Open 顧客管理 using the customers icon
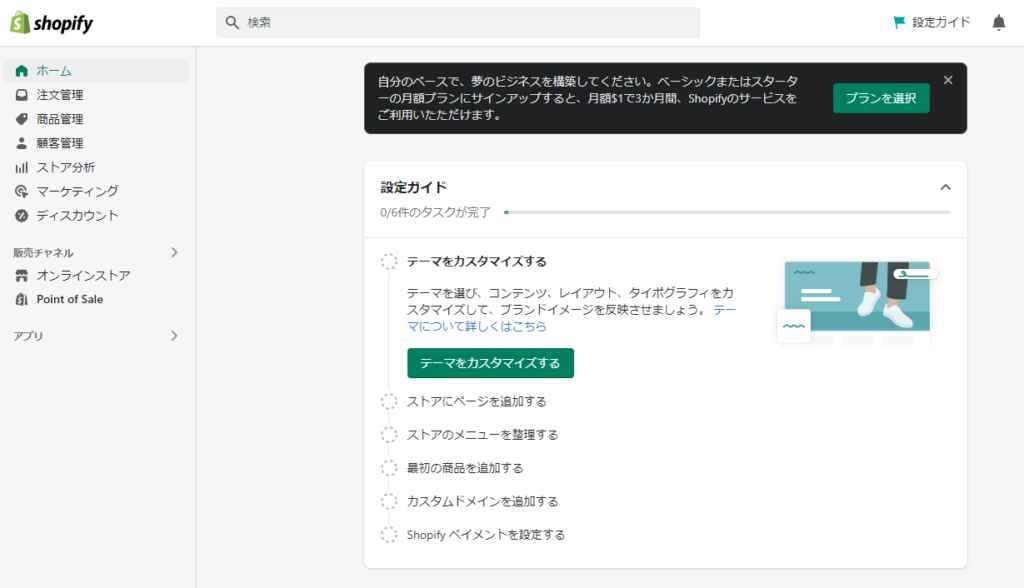 [x=22, y=143]
